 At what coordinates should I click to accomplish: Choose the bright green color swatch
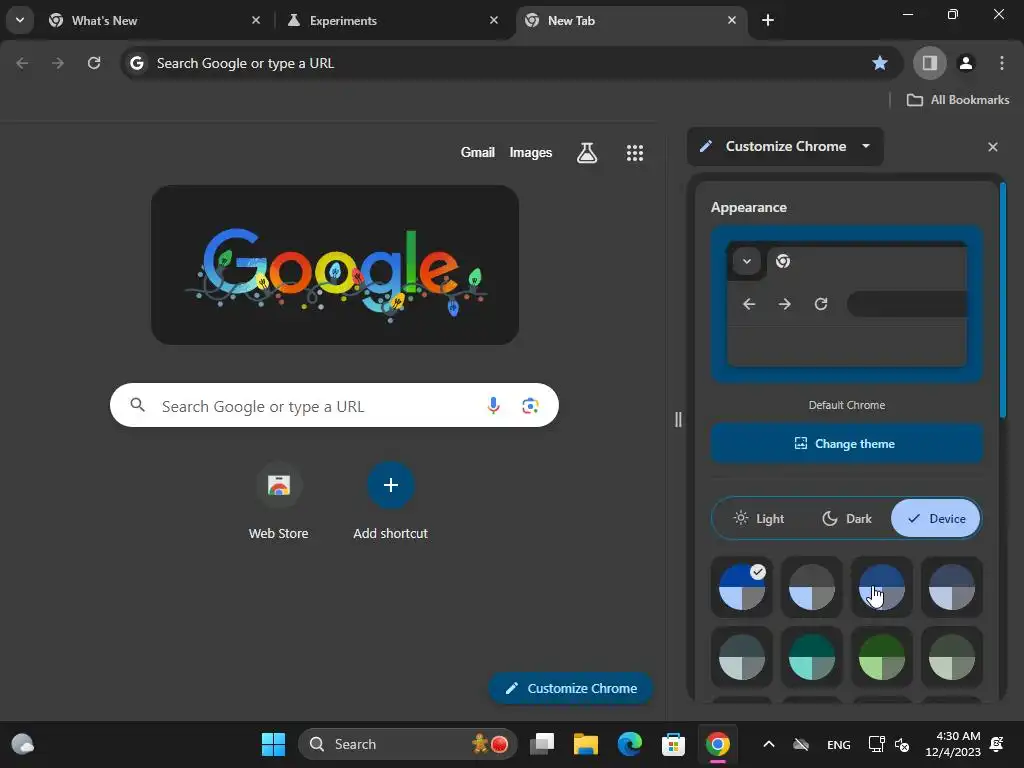pos(882,657)
